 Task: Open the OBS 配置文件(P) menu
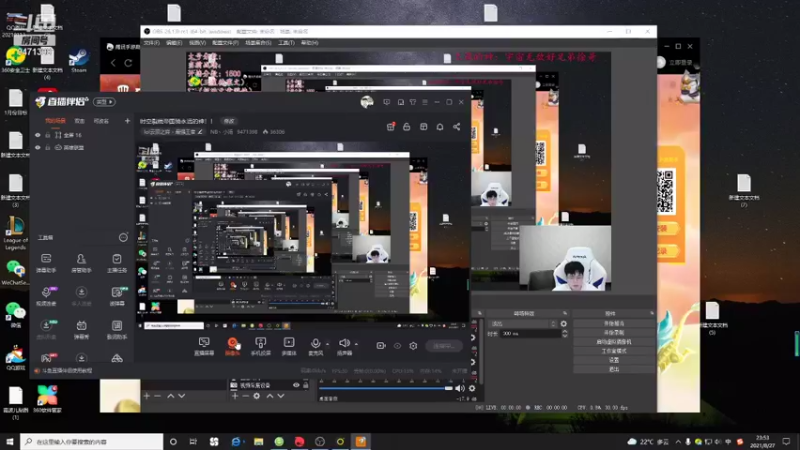(225, 43)
